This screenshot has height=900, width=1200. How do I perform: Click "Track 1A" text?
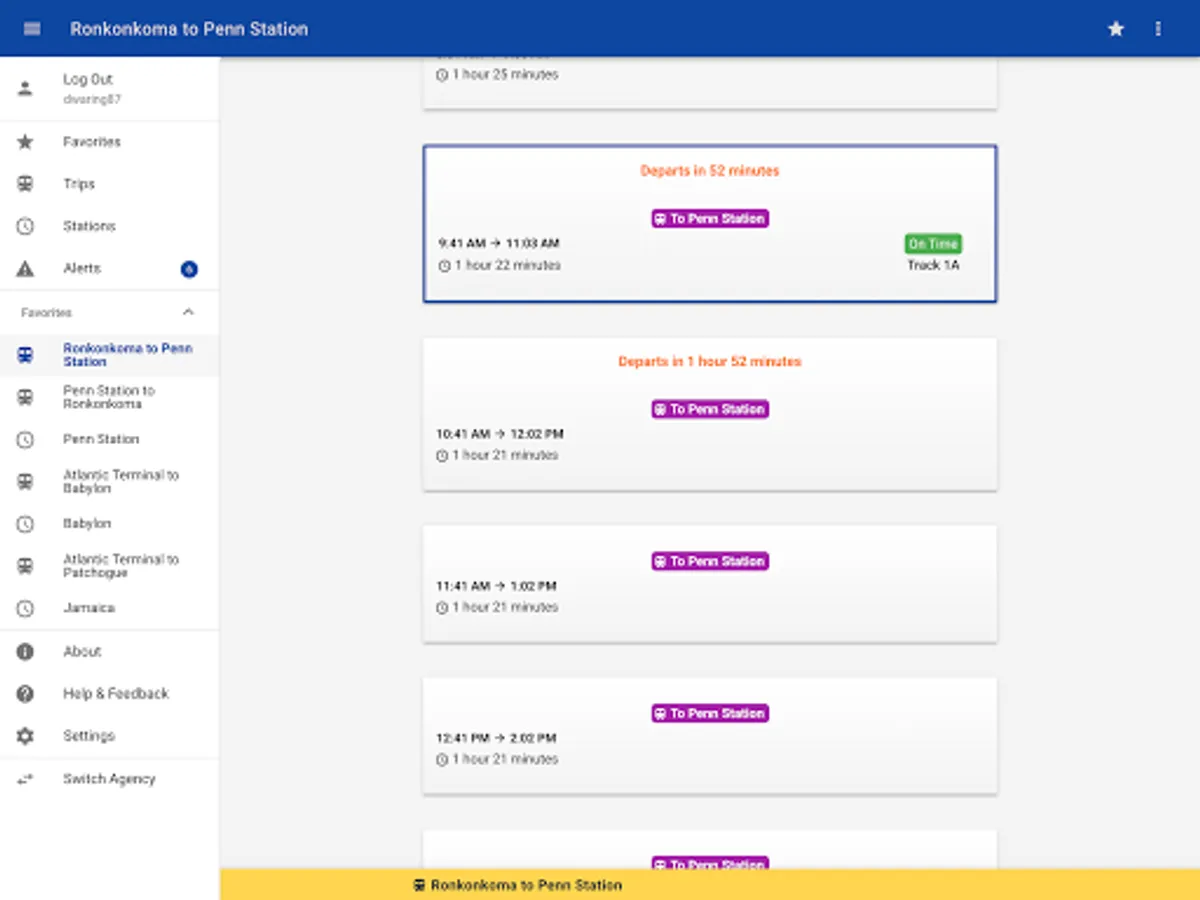click(x=933, y=265)
